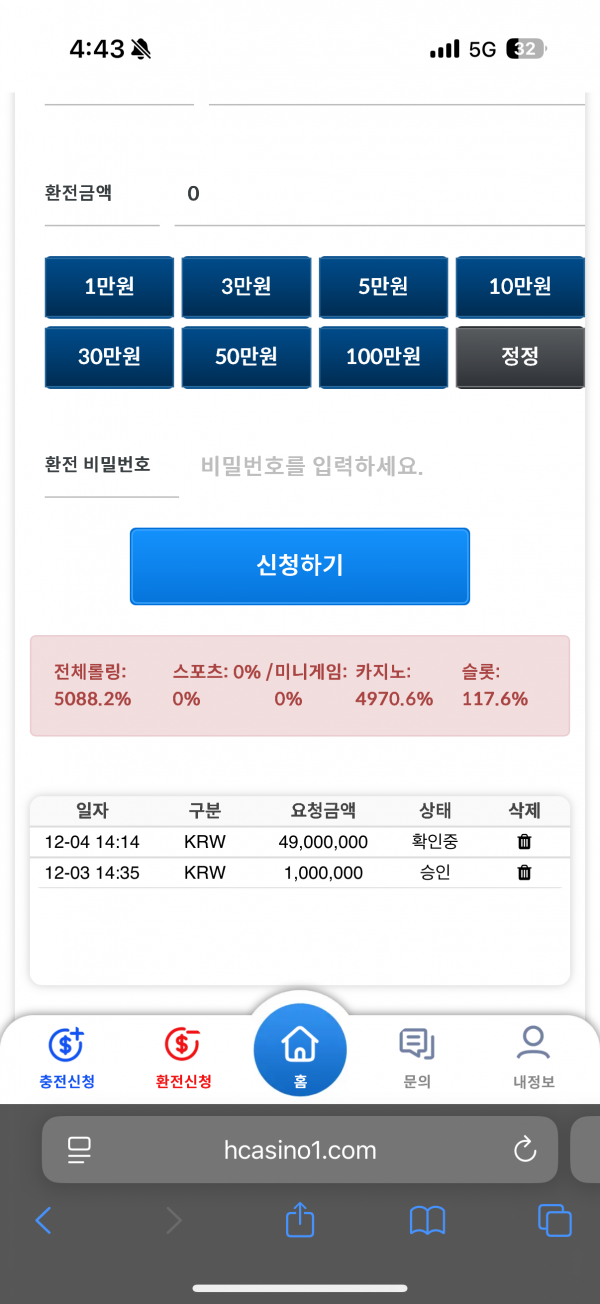Open 내정보 profile page
600x1304 pixels.
(533, 1057)
